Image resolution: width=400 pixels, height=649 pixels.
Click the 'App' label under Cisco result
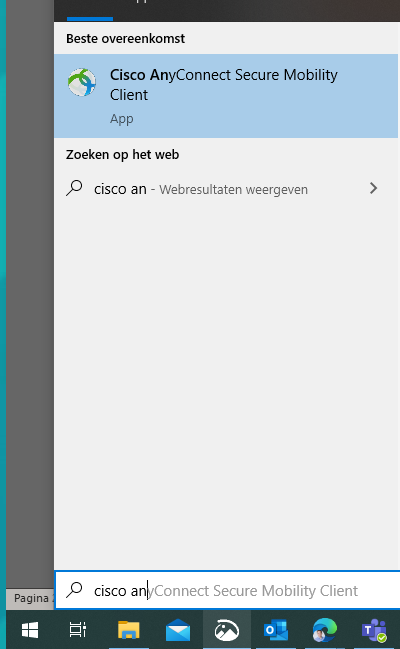pos(122,119)
